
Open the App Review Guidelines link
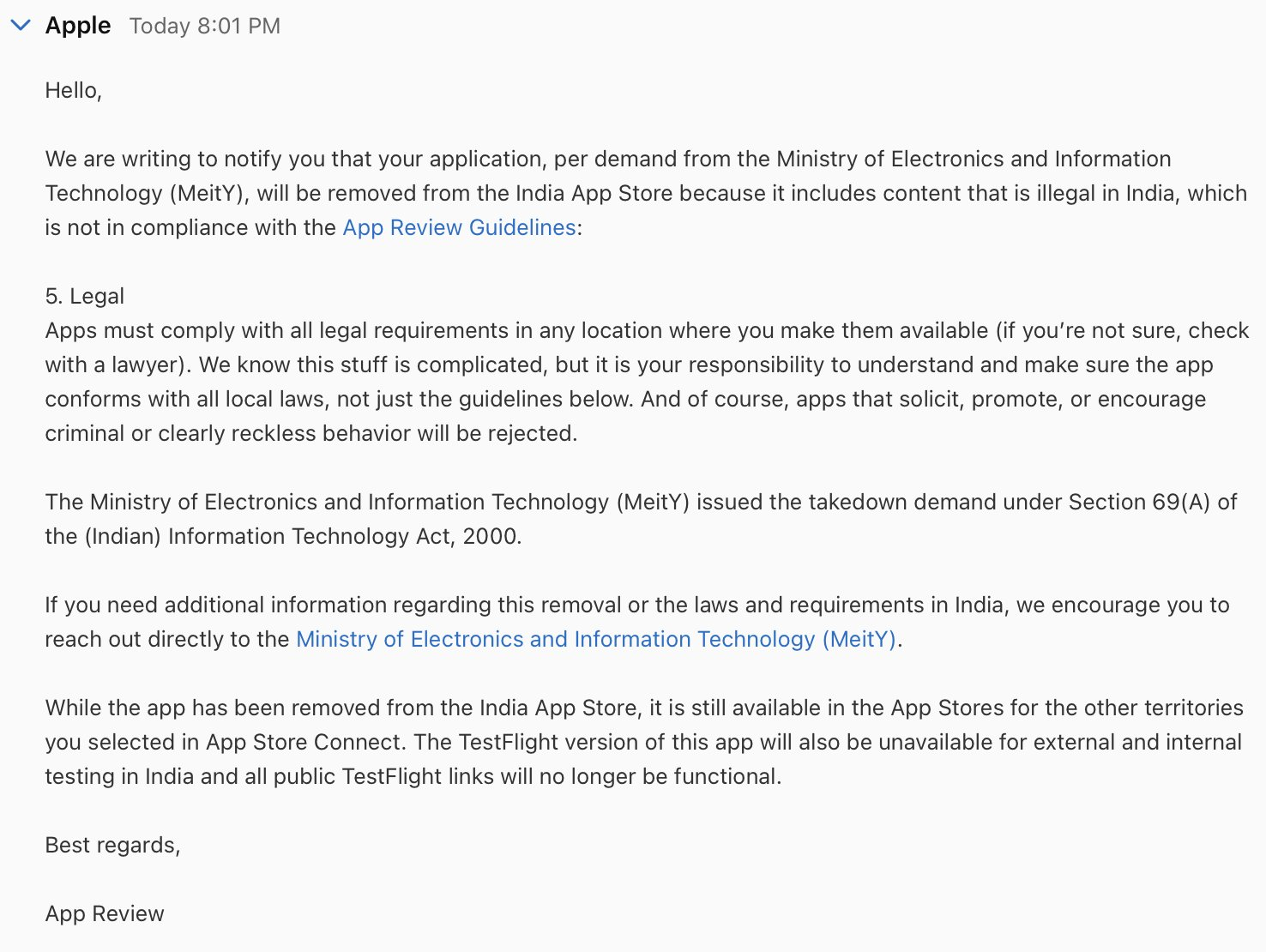tap(459, 227)
